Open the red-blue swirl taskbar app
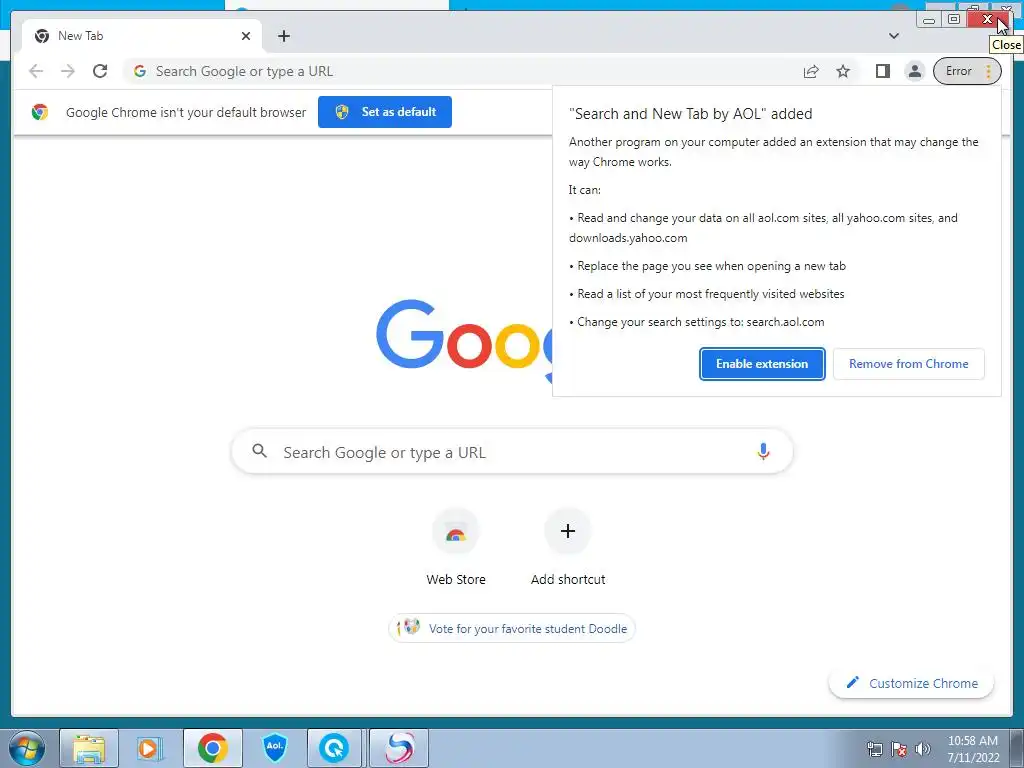Screen dimensions: 1024x768 coord(399,748)
